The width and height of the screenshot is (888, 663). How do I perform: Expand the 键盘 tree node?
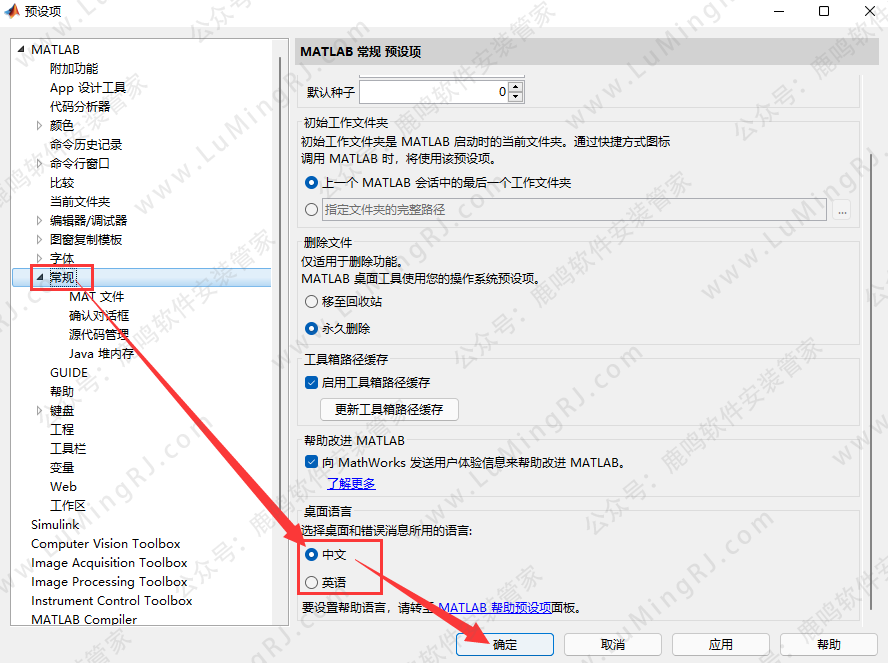(x=40, y=411)
